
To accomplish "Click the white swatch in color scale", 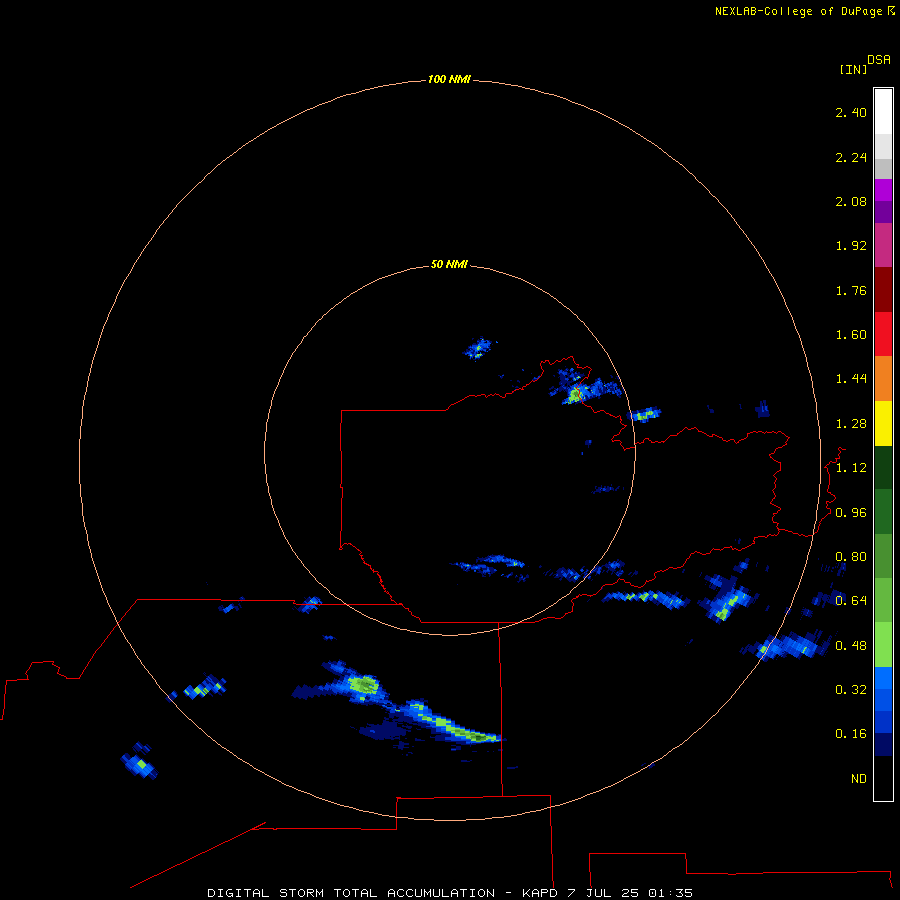I will point(883,112).
